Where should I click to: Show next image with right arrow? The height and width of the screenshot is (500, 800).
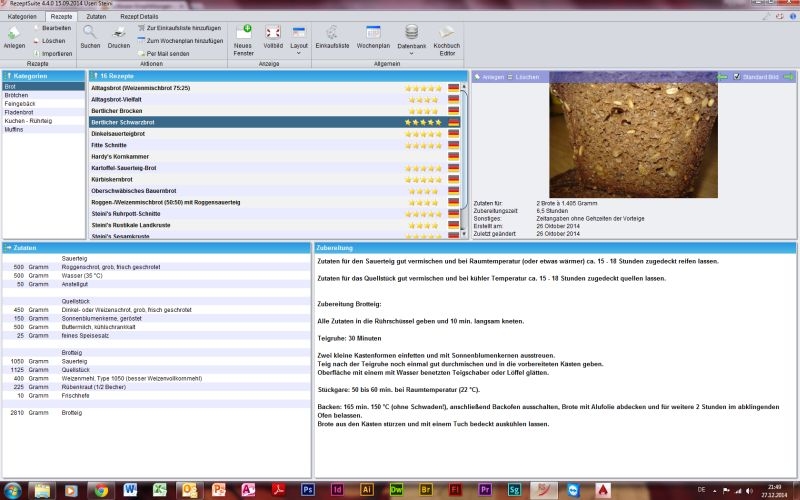(789, 77)
